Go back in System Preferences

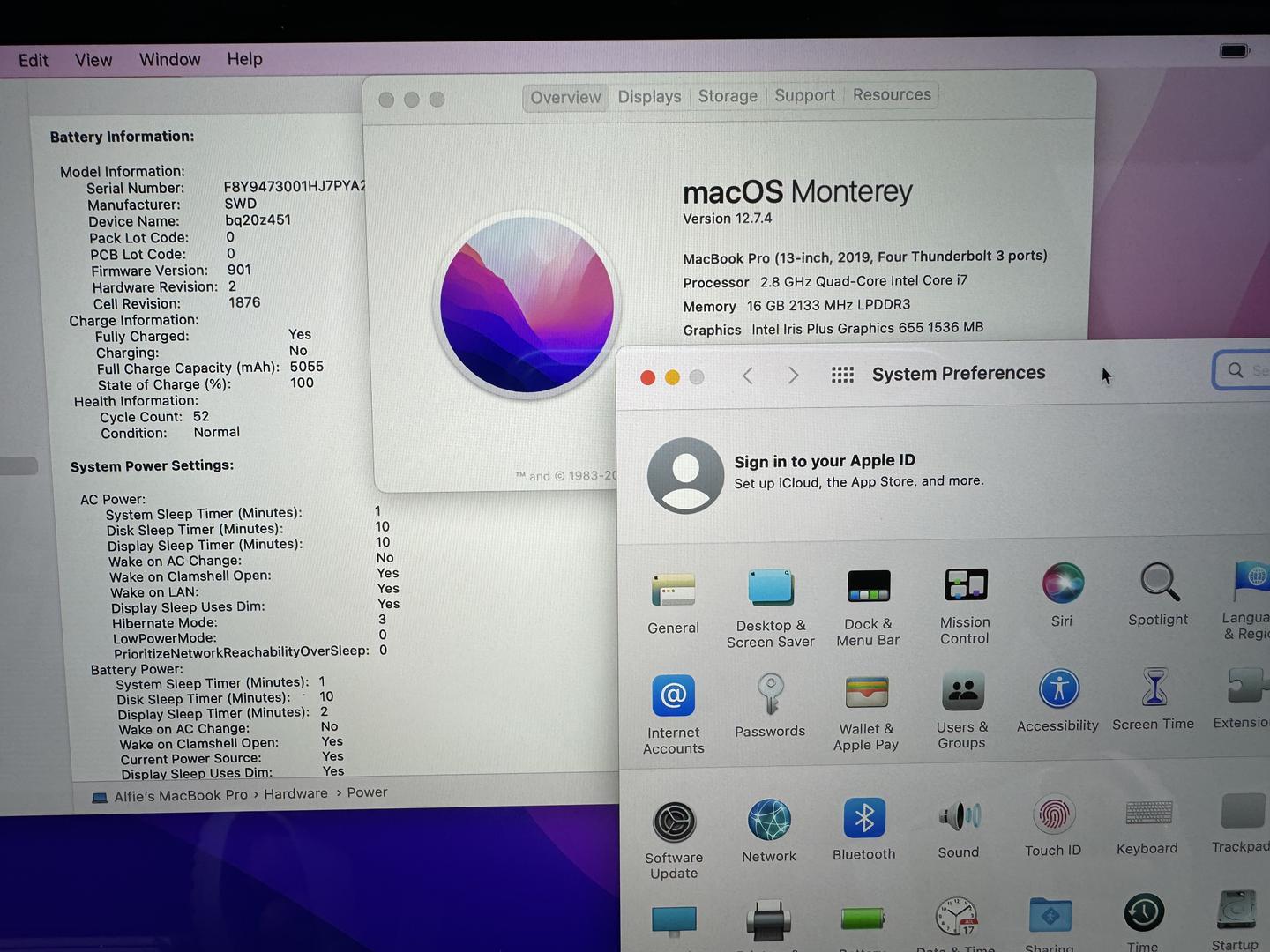point(748,376)
